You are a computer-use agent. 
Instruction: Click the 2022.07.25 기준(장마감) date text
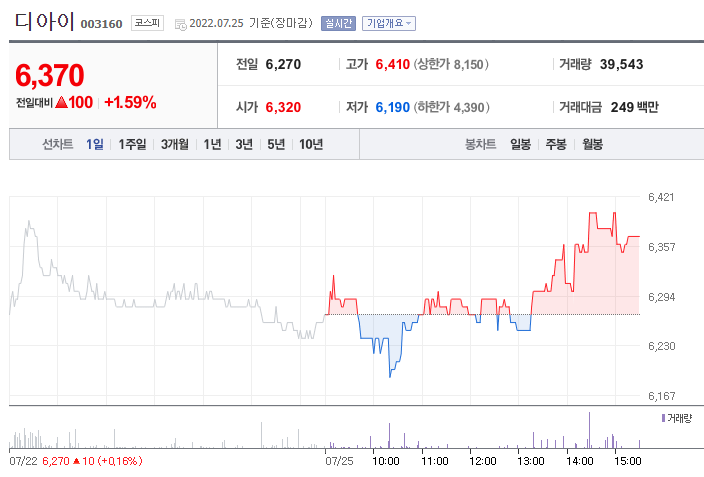pyautogui.click(x=251, y=23)
